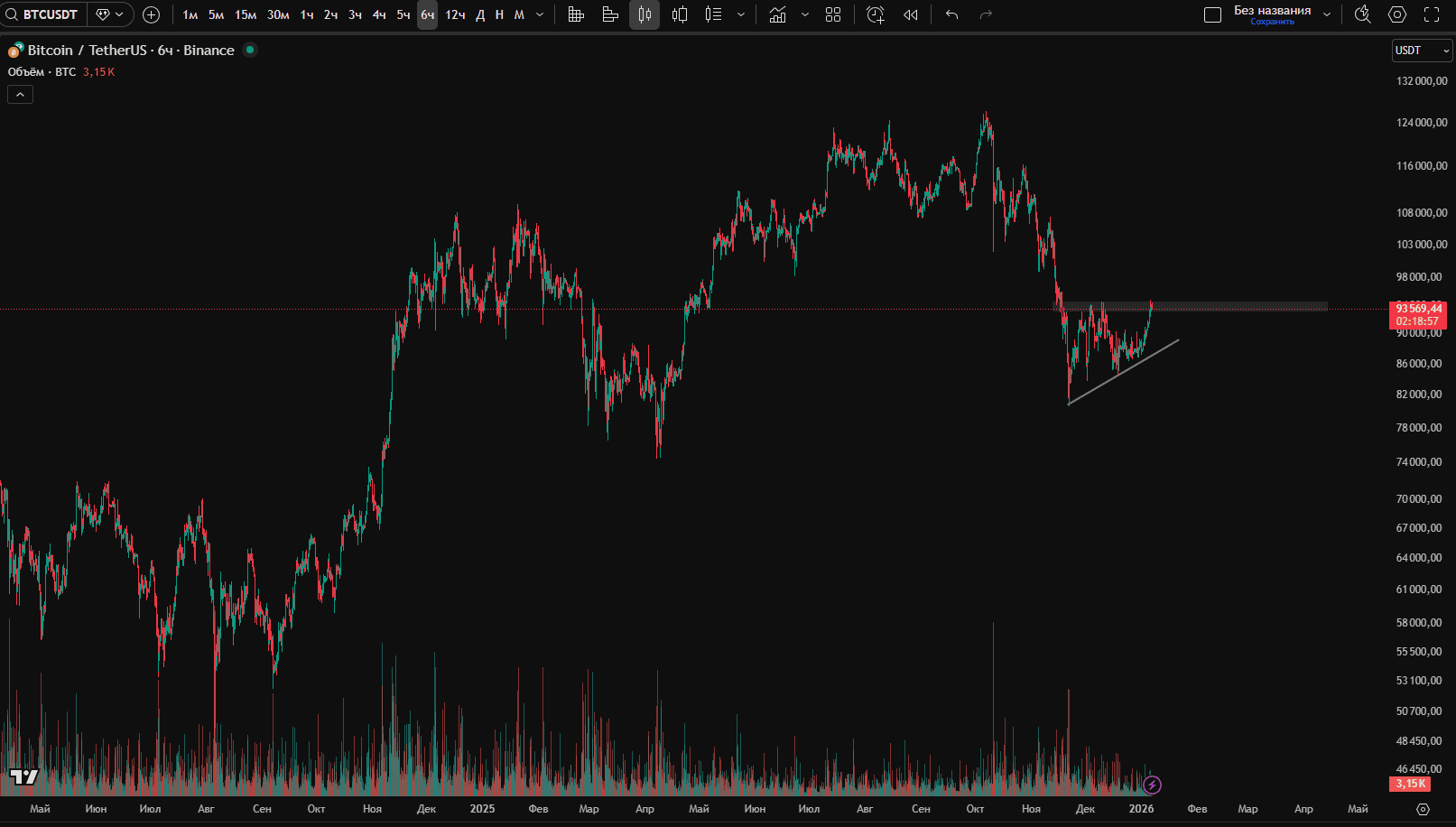Enter fullscreen mode
The height and width of the screenshot is (827, 1456).
pos(1432,14)
